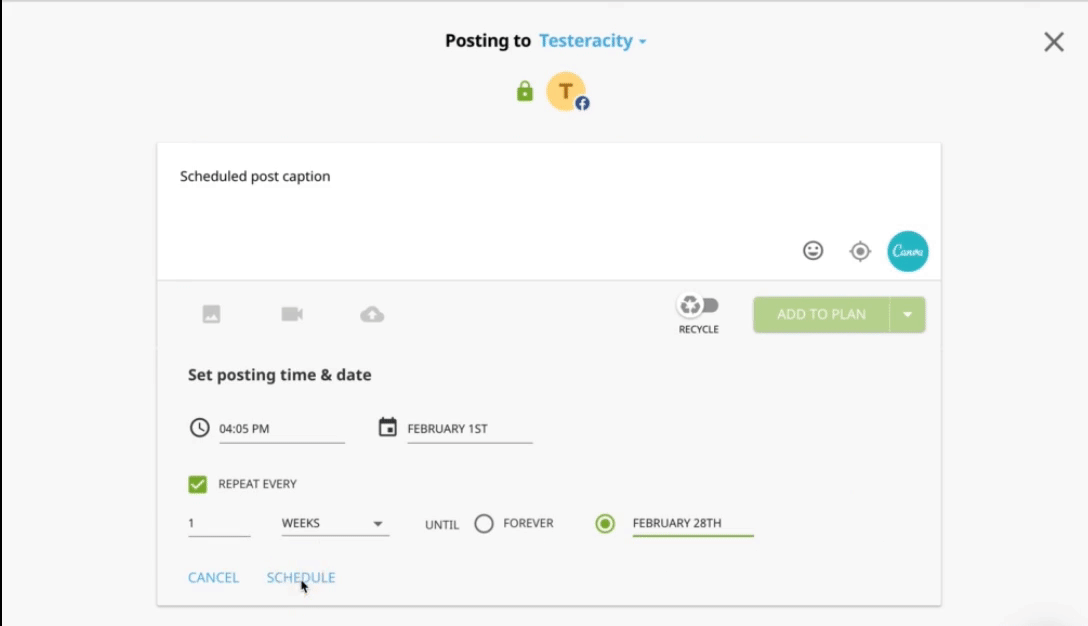Click the add video icon

tap(292, 314)
